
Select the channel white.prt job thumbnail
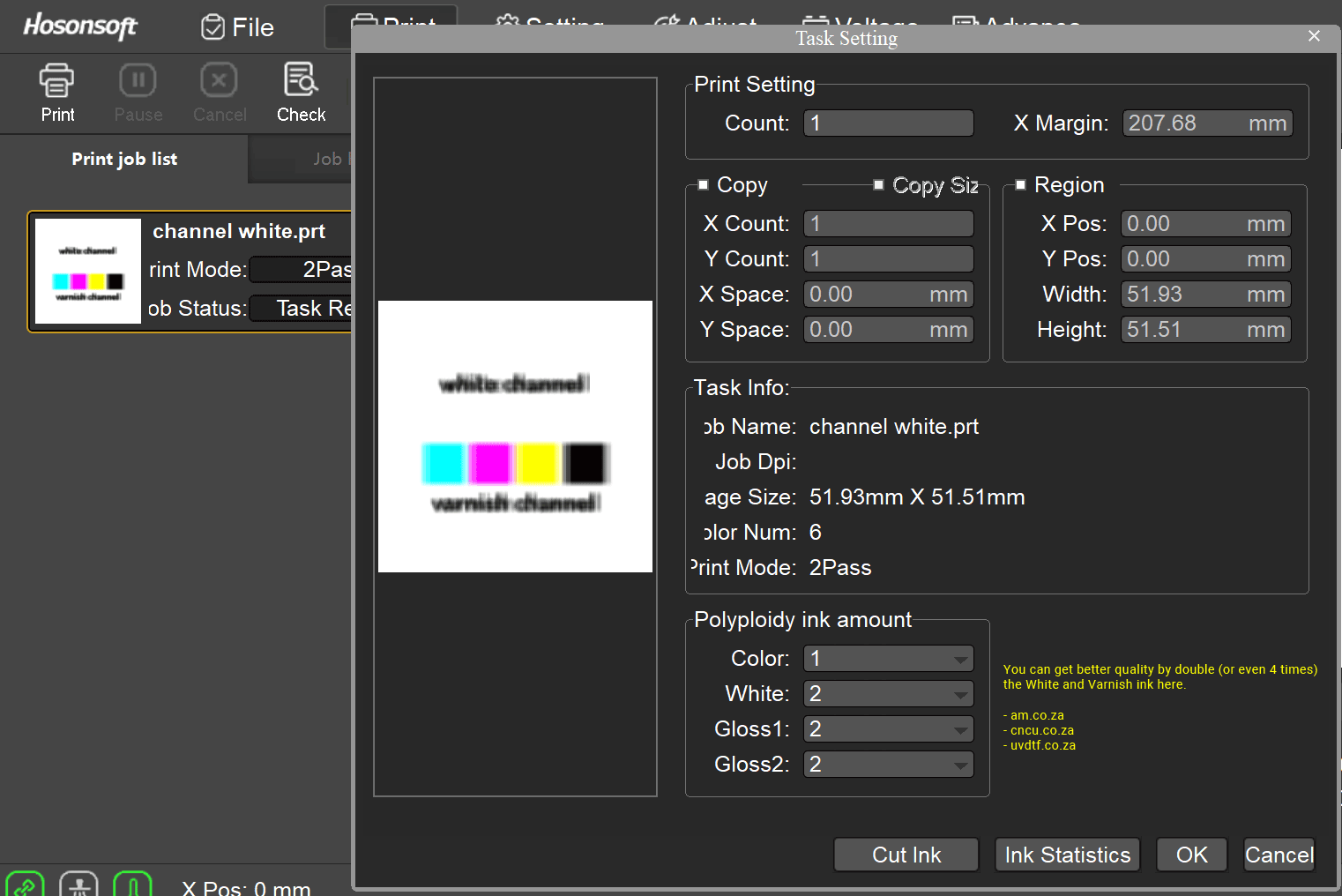(87, 271)
